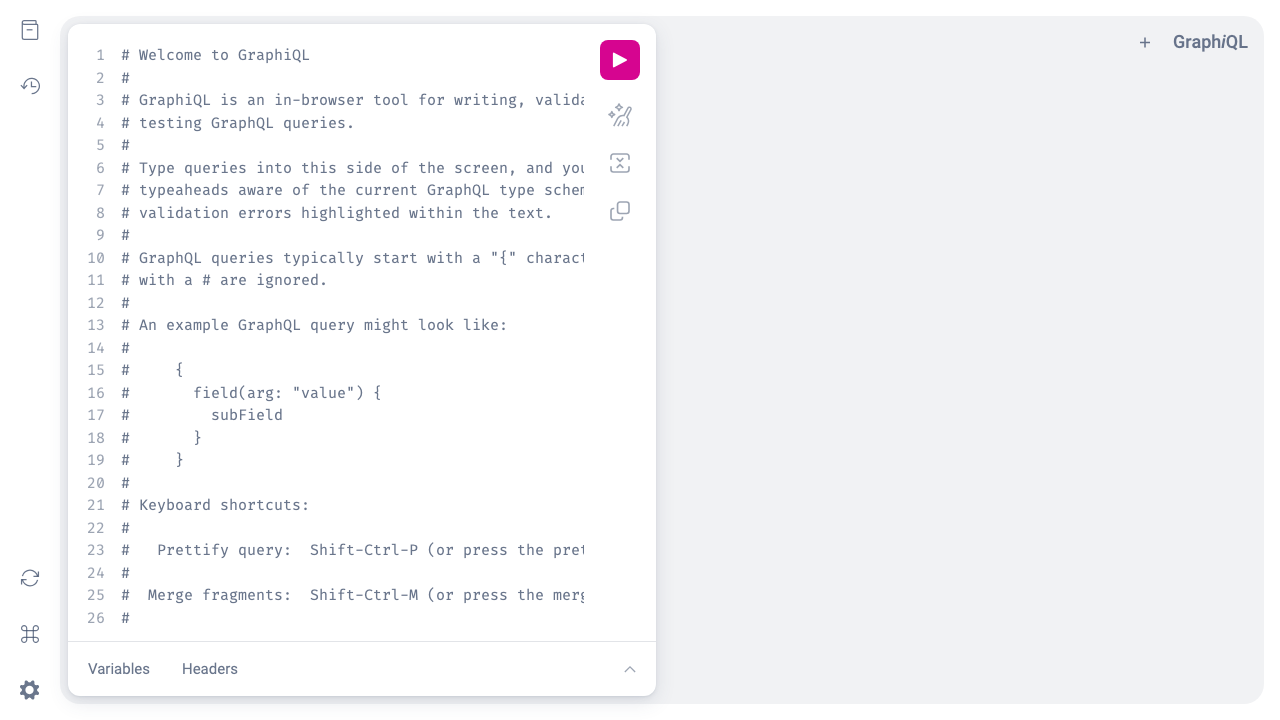Show the query History panel
The height and width of the screenshot is (720, 1280).
click(x=30, y=86)
